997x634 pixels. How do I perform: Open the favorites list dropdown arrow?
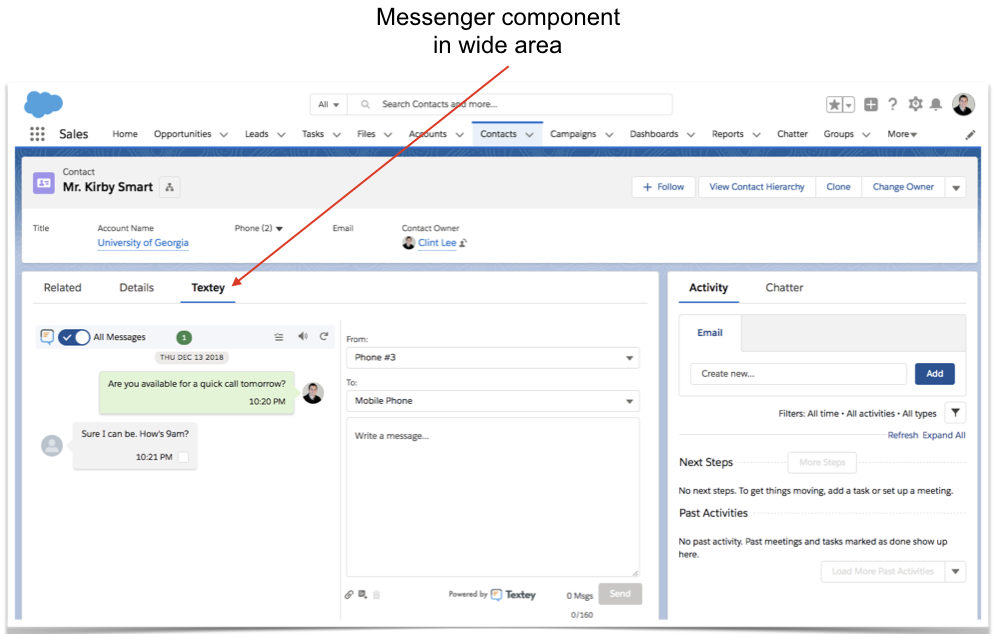point(849,105)
